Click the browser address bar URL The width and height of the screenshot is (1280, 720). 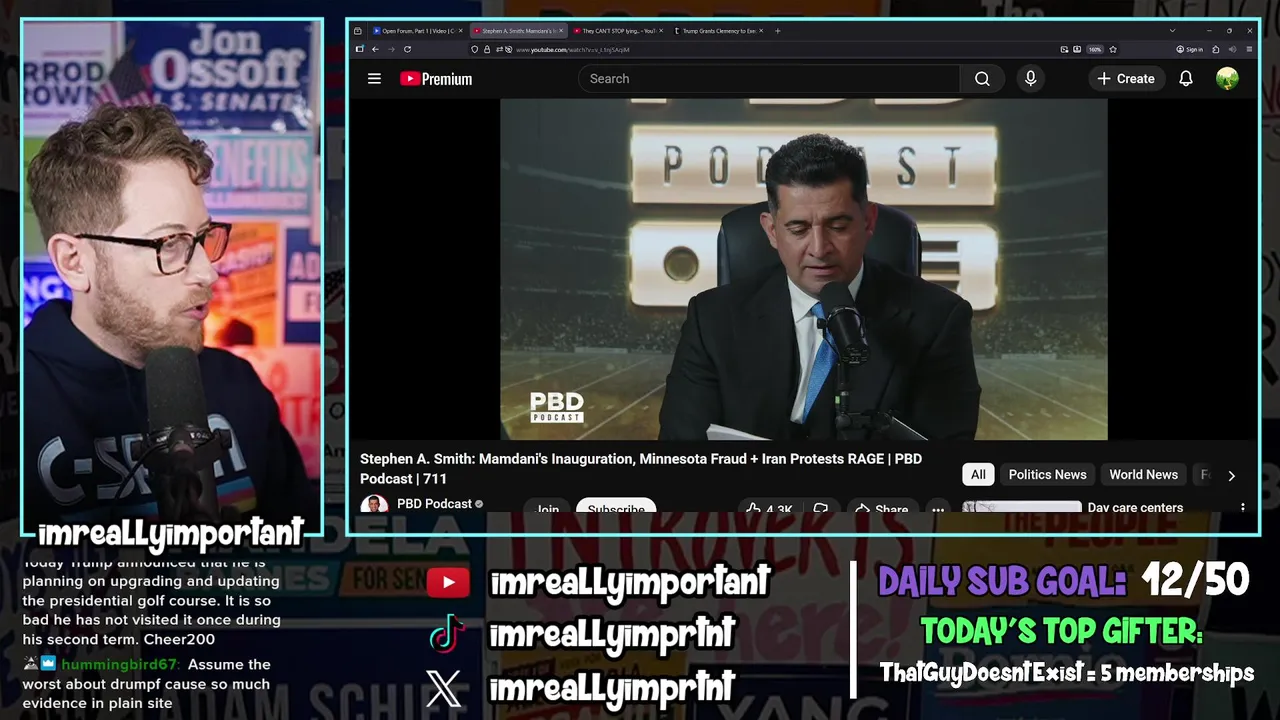(573, 49)
